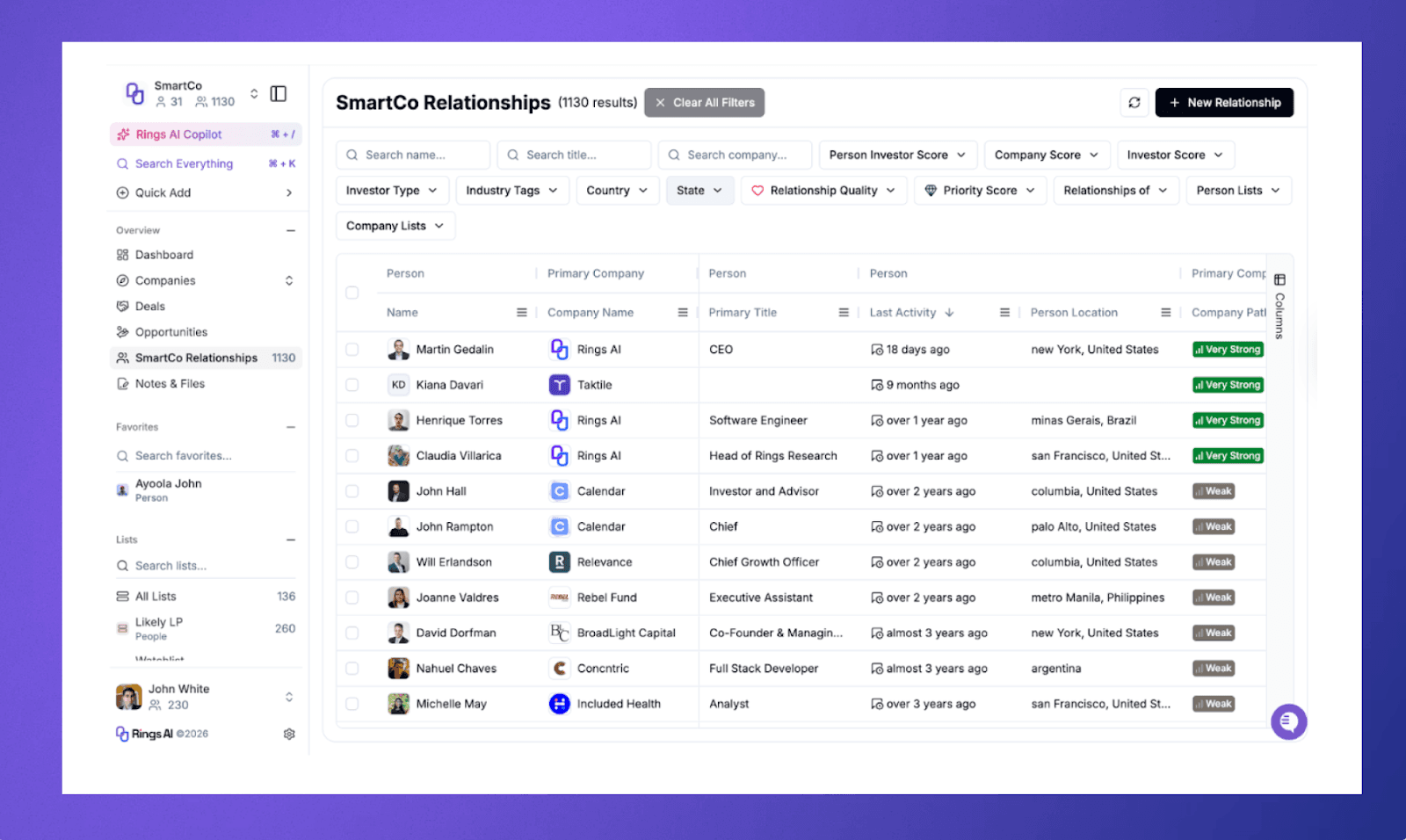
Task: Go to Notes & Files section
Action: [170, 383]
